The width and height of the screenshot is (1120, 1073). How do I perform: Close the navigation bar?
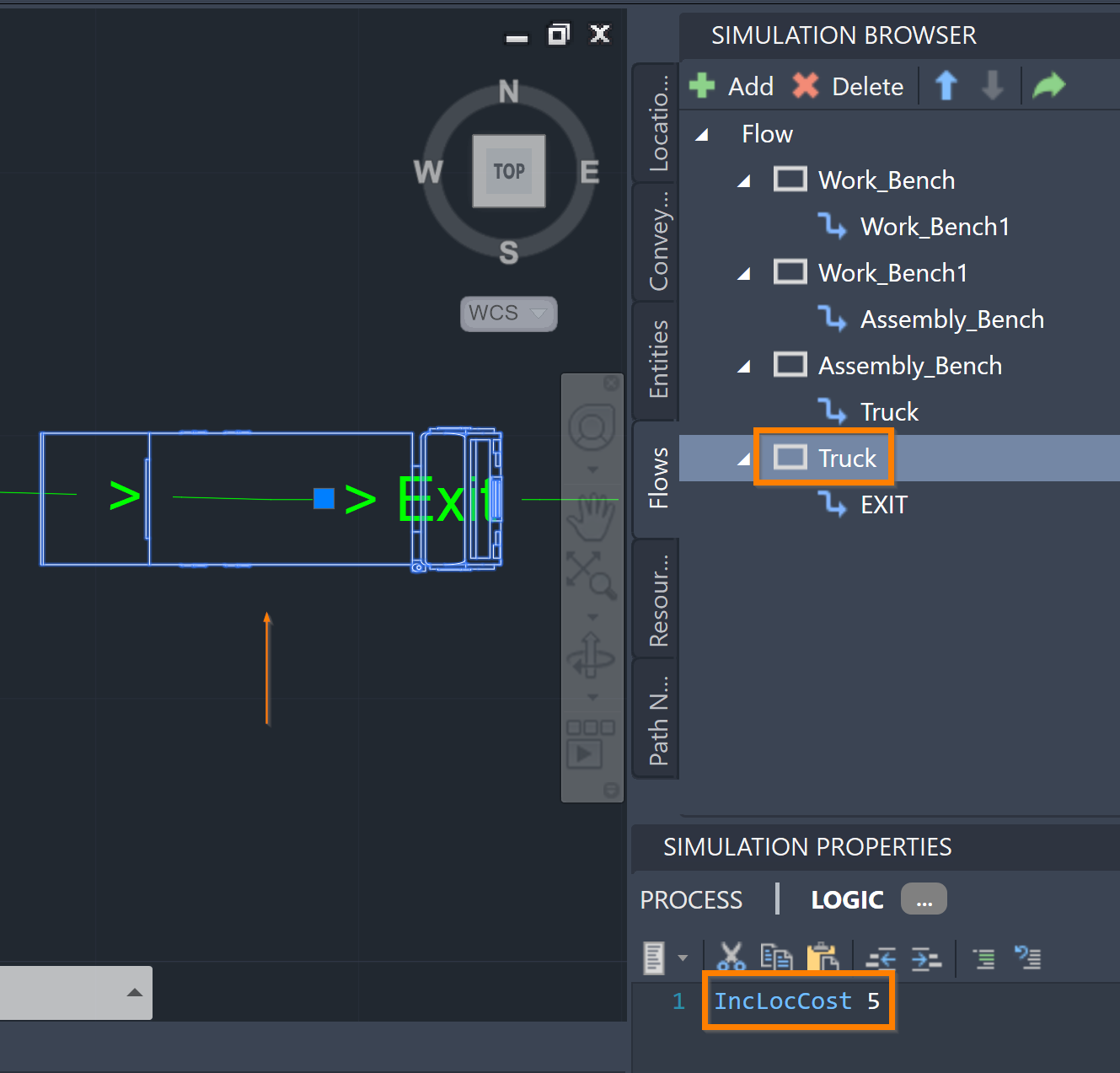(612, 384)
